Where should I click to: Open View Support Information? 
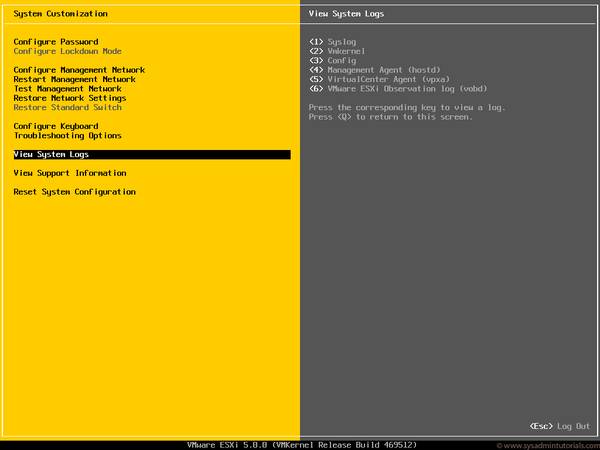click(x=70, y=173)
